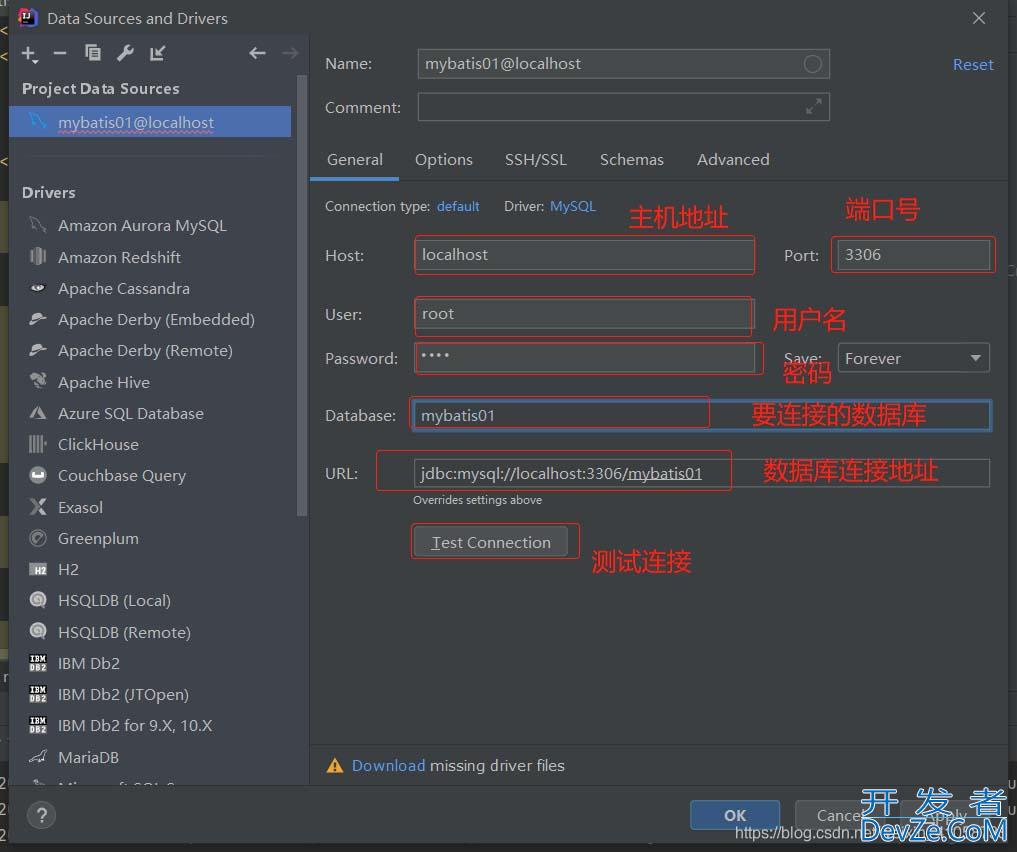This screenshot has height=852, width=1017.
Task: Remove selected data source with minus icon
Action: click(x=60, y=53)
